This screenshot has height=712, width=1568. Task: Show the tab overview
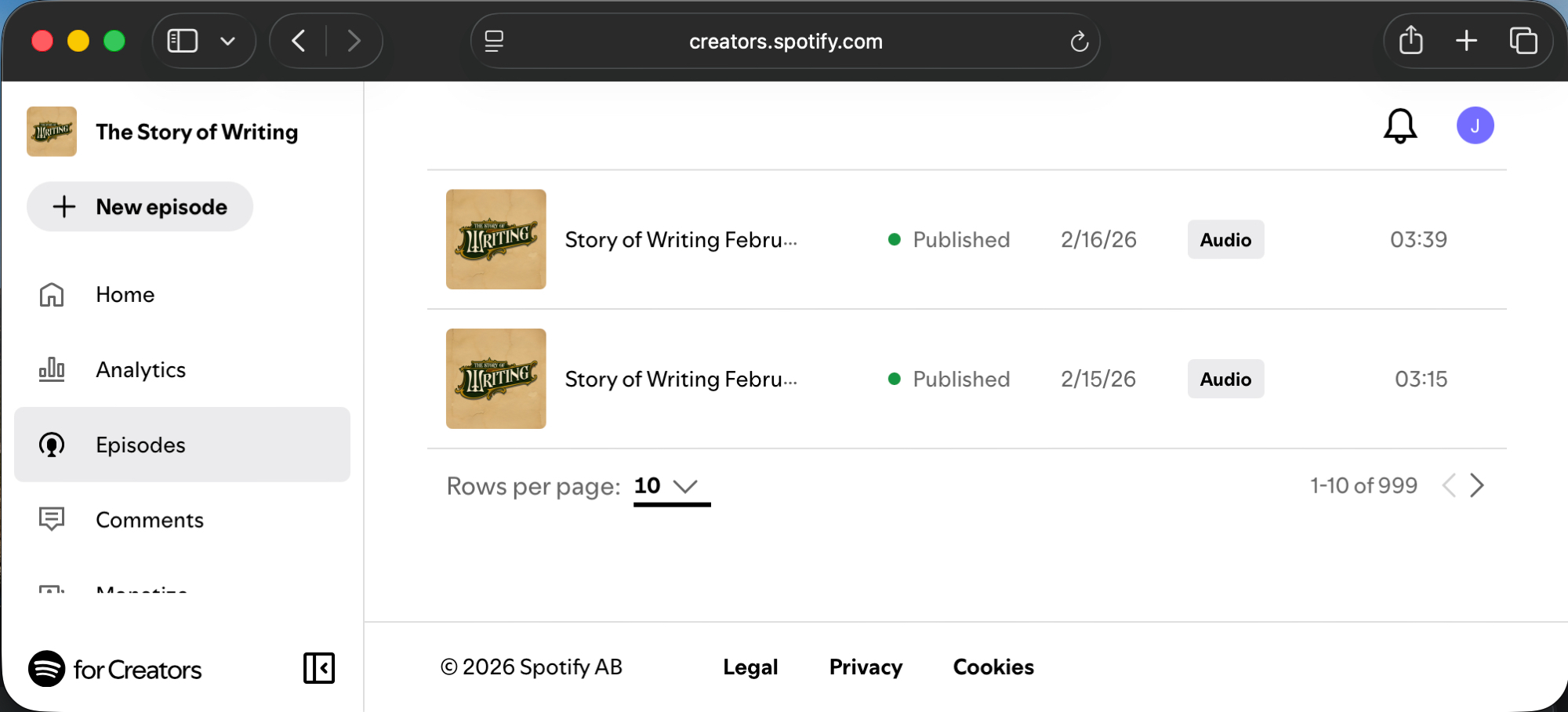tap(1523, 41)
